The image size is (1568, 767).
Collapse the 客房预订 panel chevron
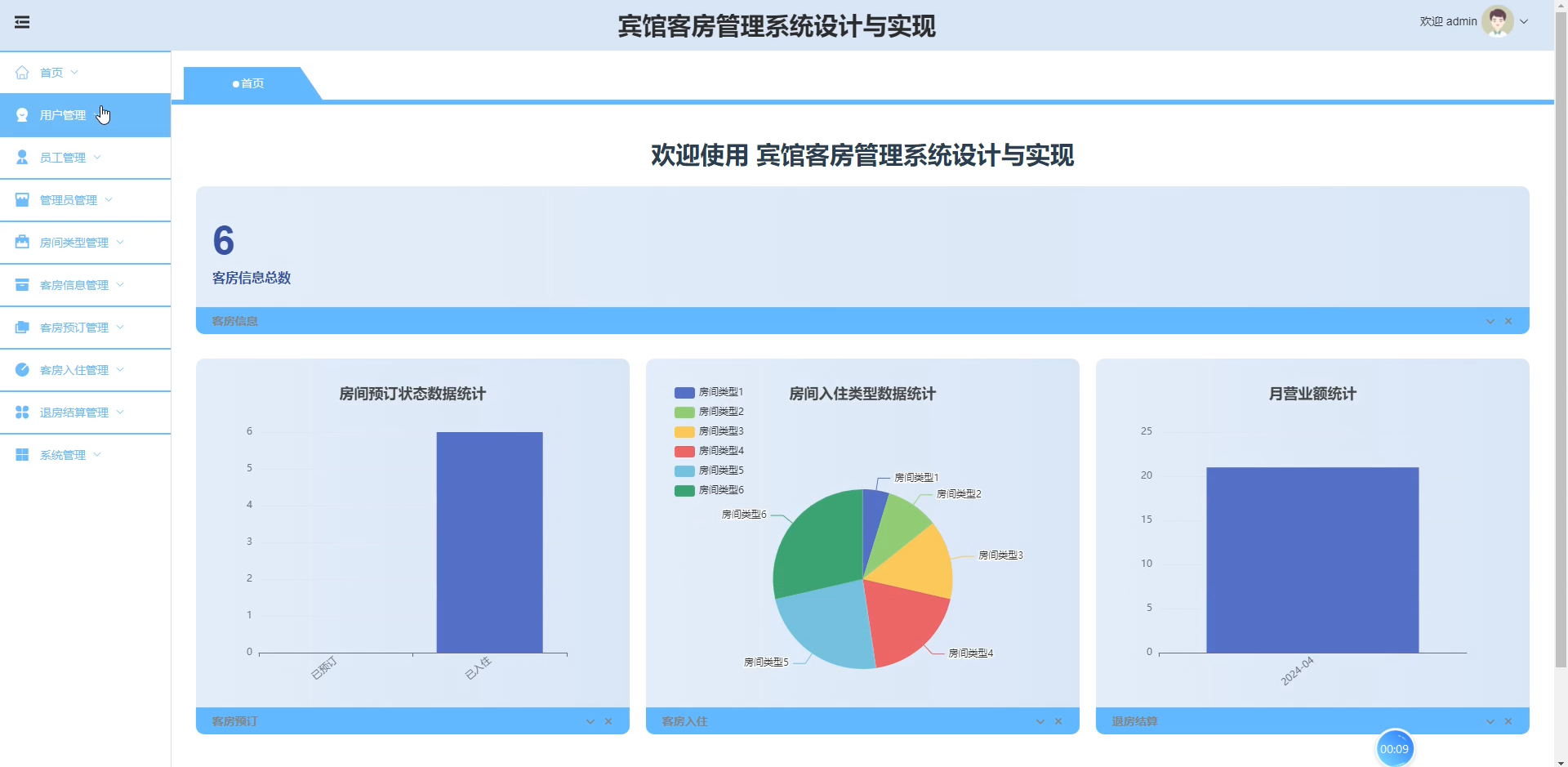coord(590,721)
